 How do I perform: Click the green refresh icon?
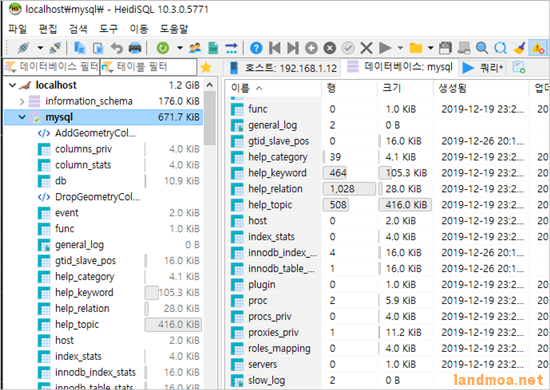[163, 48]
